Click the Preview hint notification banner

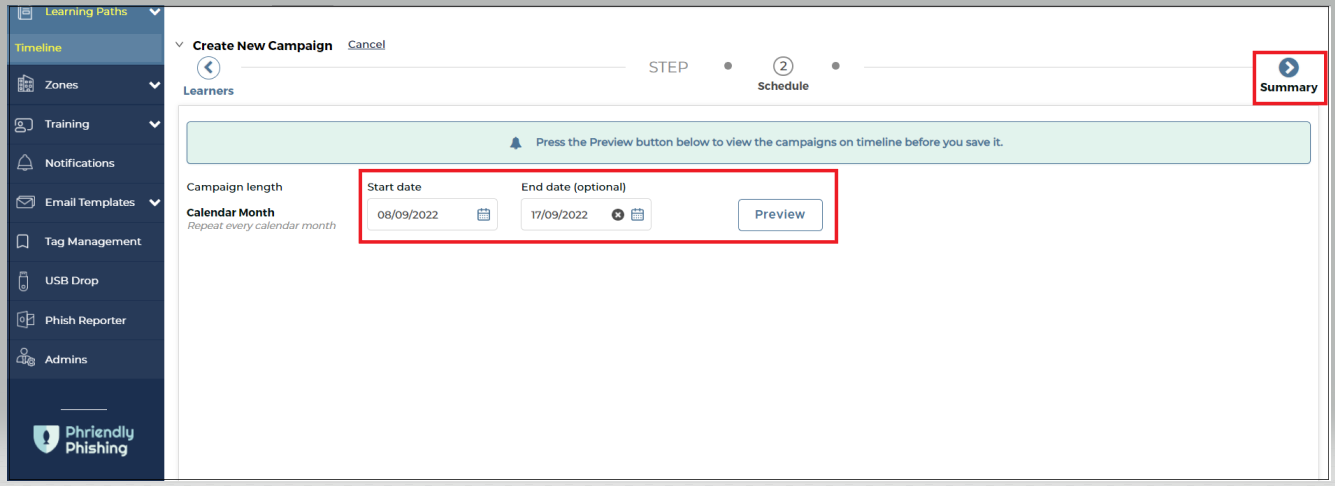(748, 143)
